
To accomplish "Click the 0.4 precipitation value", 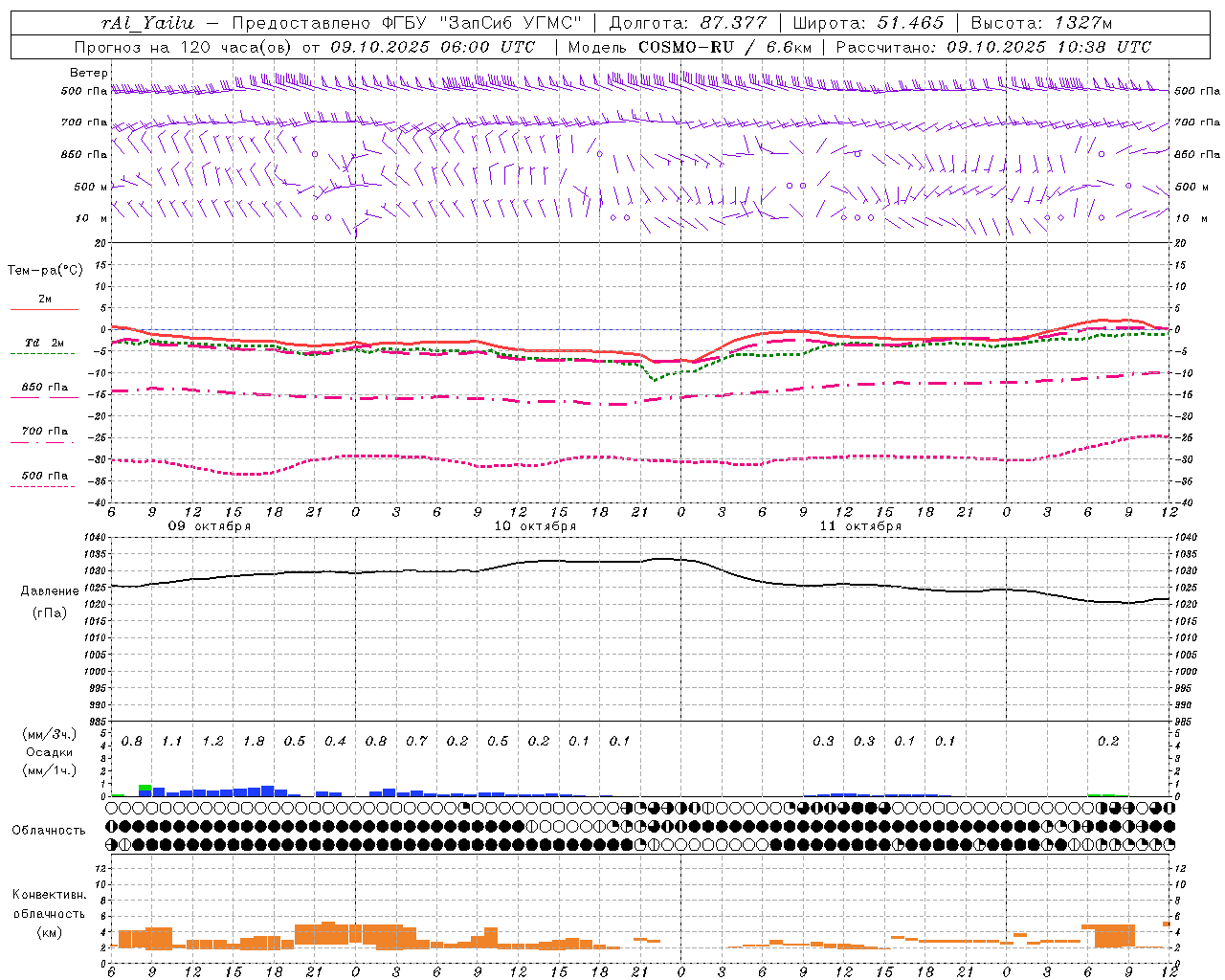I will click(x=335, y=742).
